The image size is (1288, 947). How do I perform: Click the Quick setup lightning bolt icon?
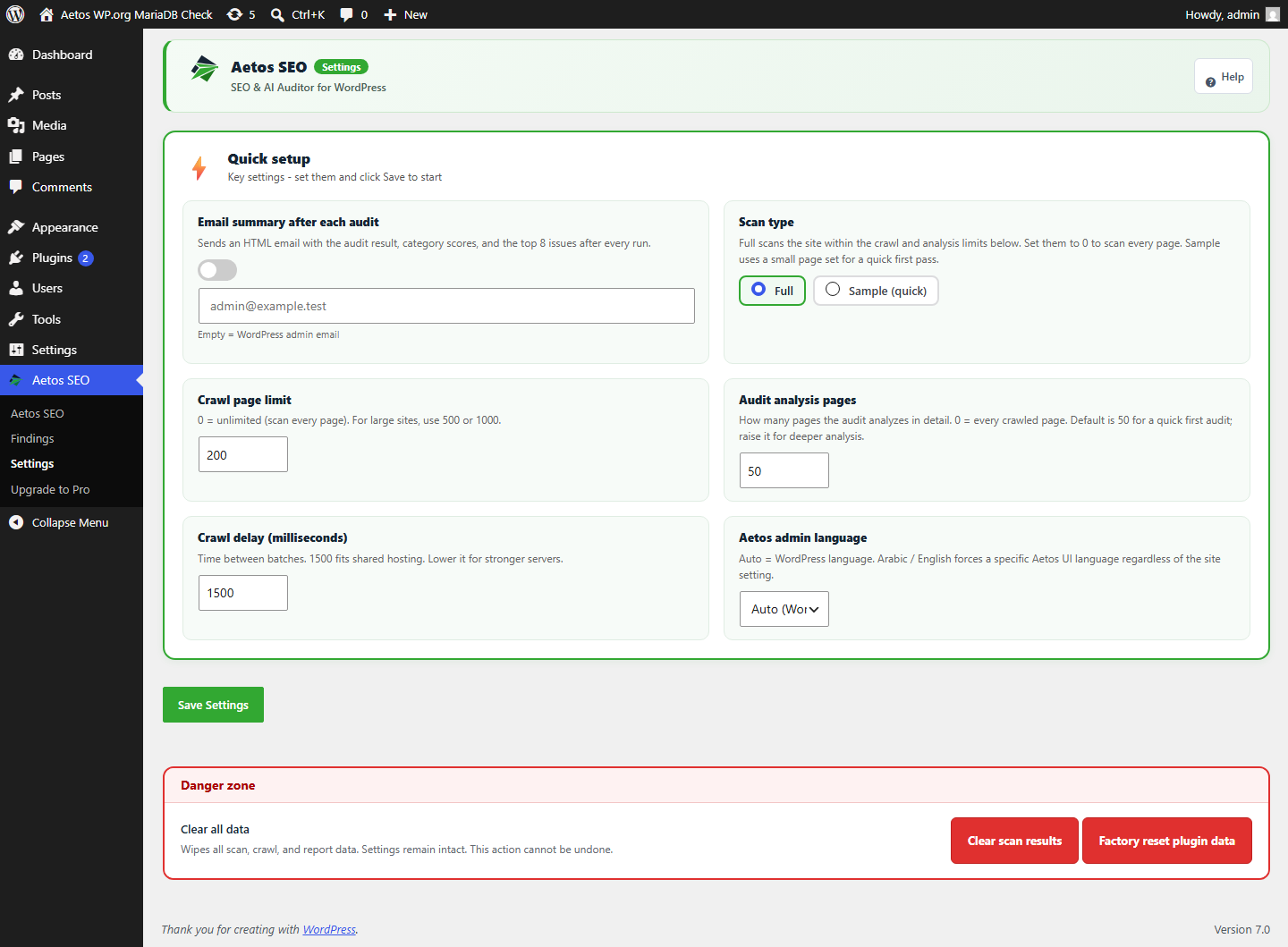(199, 168)
